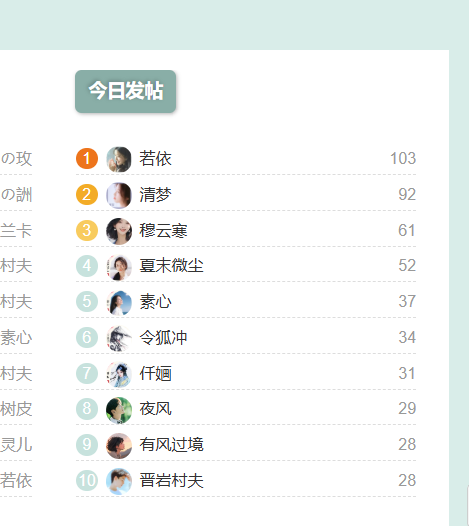
Task: Open 穆云寒's profile avatar
Action: point(119,231)
